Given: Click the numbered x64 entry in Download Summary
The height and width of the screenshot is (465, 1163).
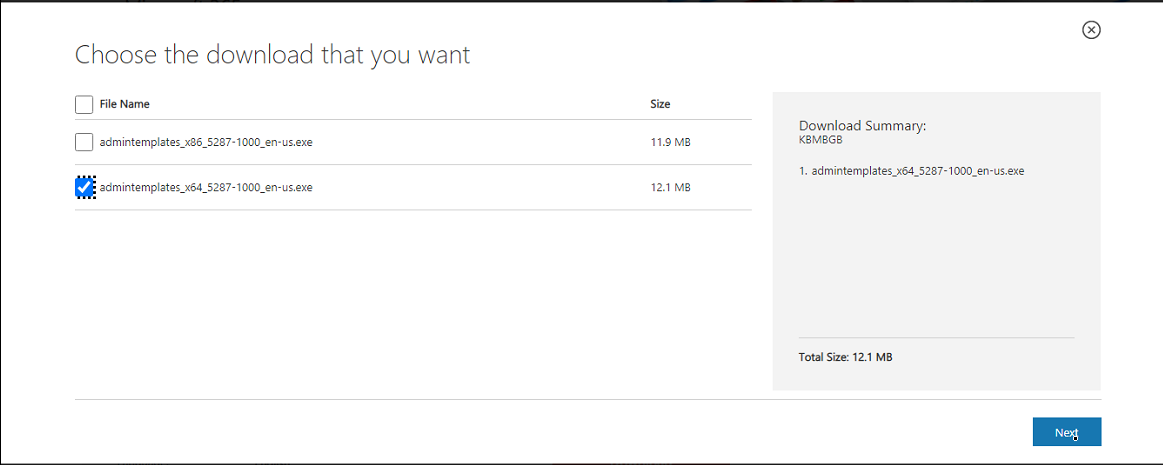Looking at the screenshot, I should tap(912, 171).
